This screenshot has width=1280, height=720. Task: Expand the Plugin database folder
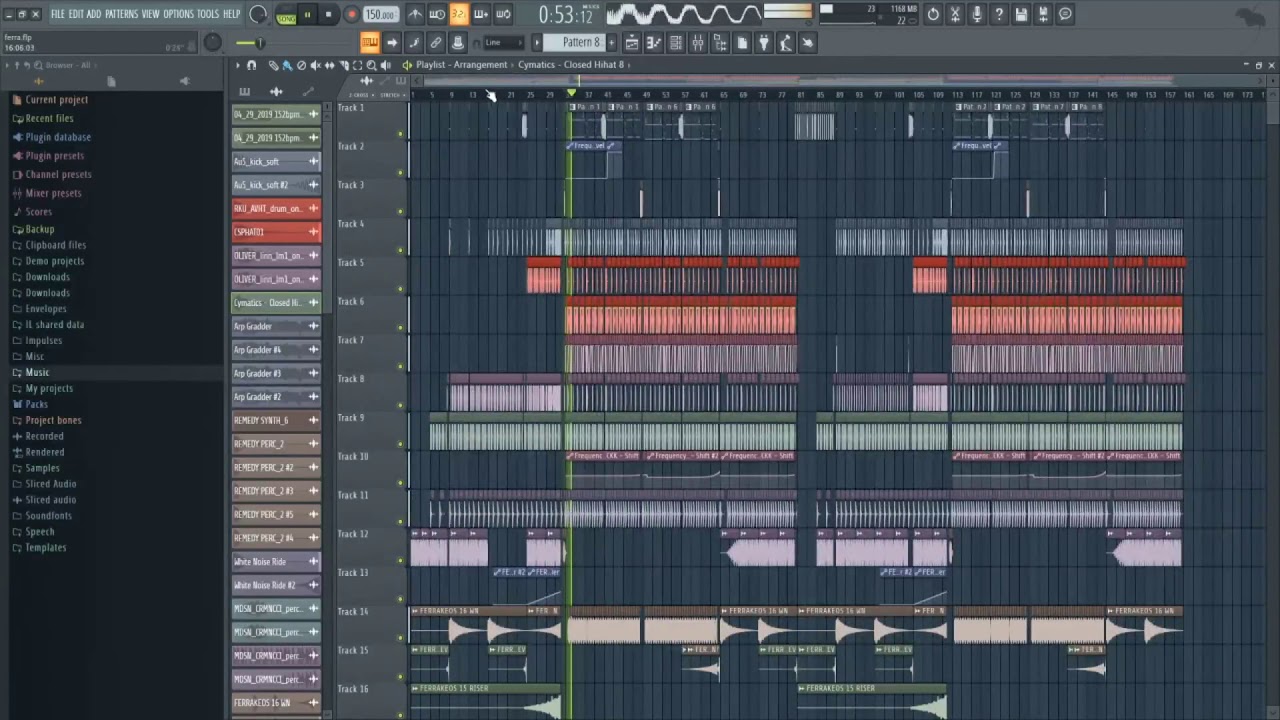pos(58,137)
